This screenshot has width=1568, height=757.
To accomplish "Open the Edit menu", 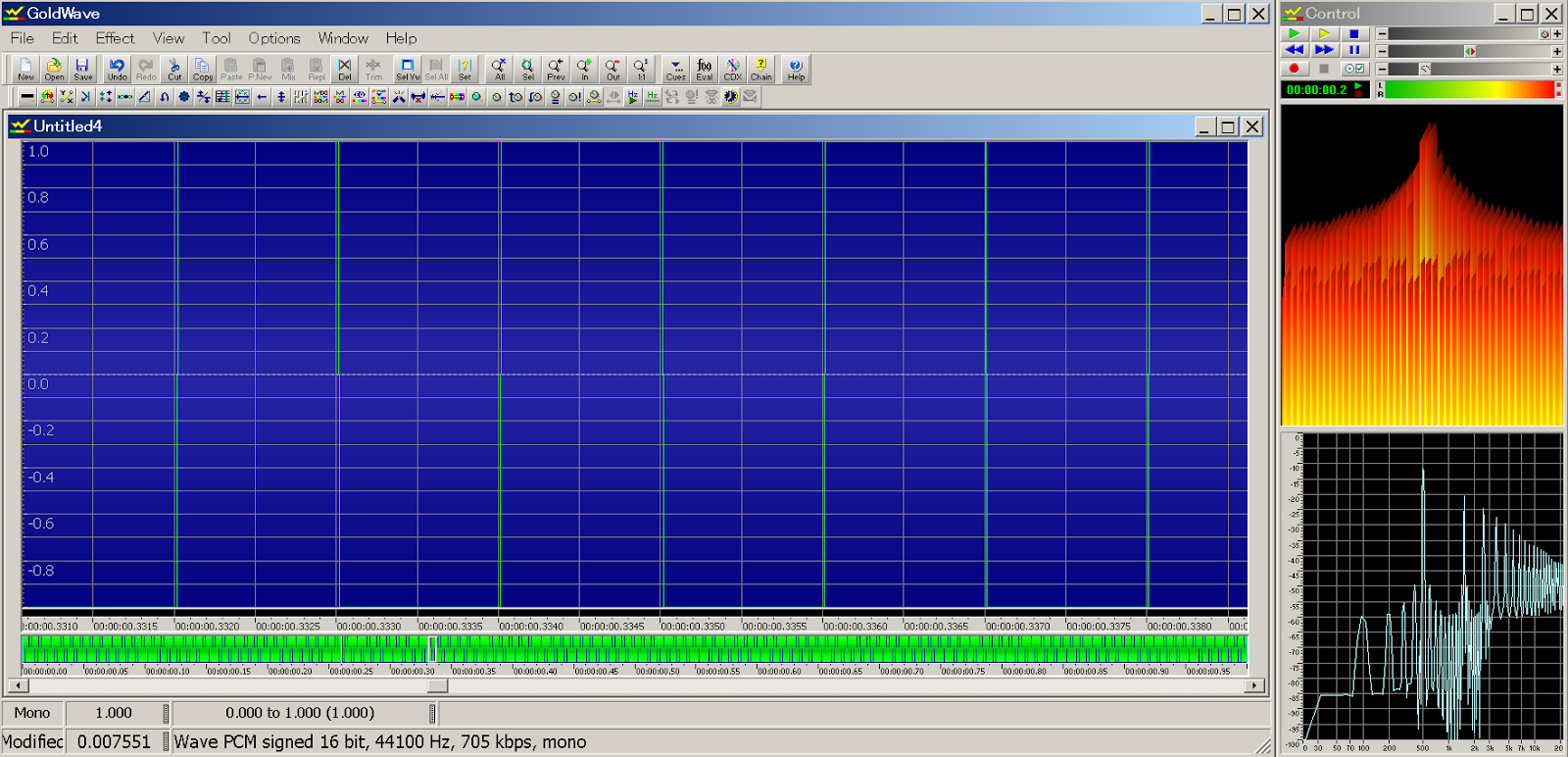I will [65, 38].
